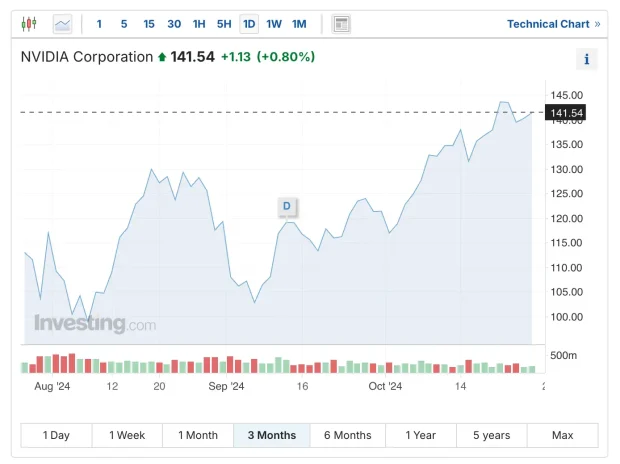View the 5 years range
This screenshot has height=464, width=620.
[x=491, y=435]
